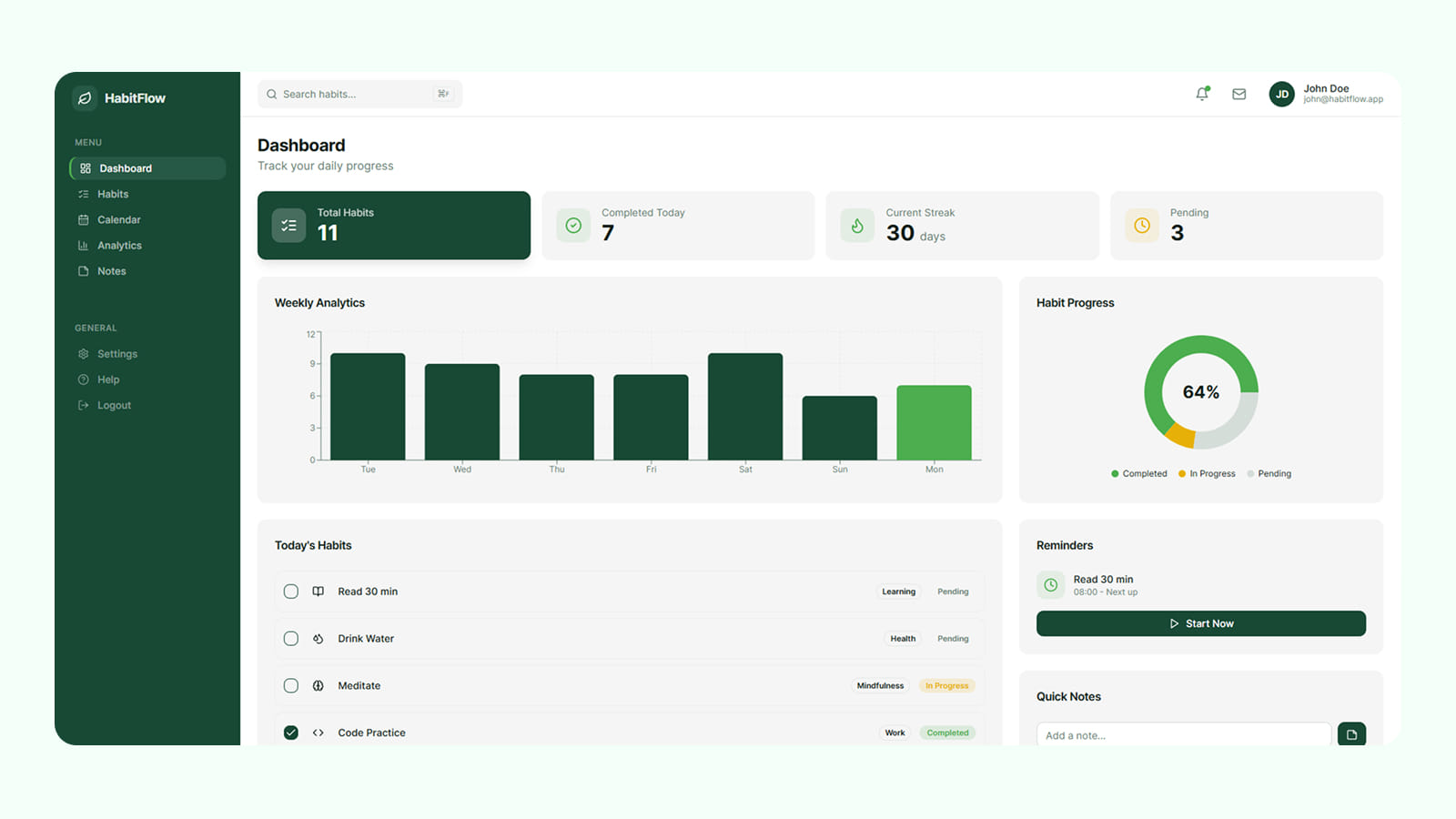
Task: Open the Settings page
Action: pos(116,354)
